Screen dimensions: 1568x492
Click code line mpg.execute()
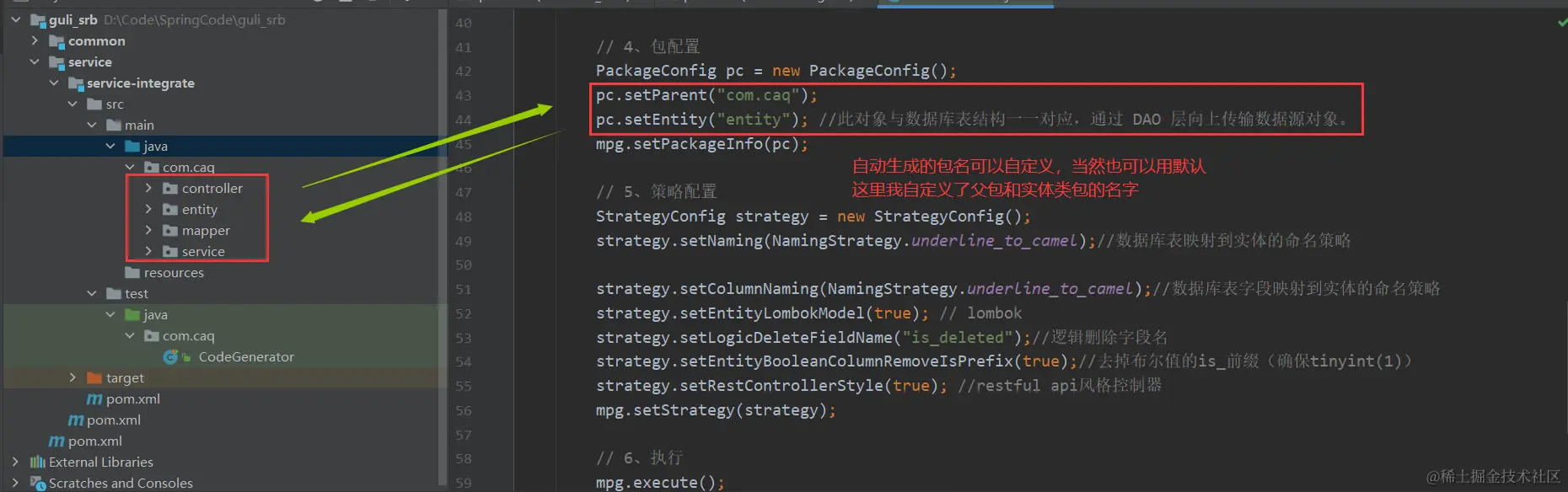click(x=660, y=483)
